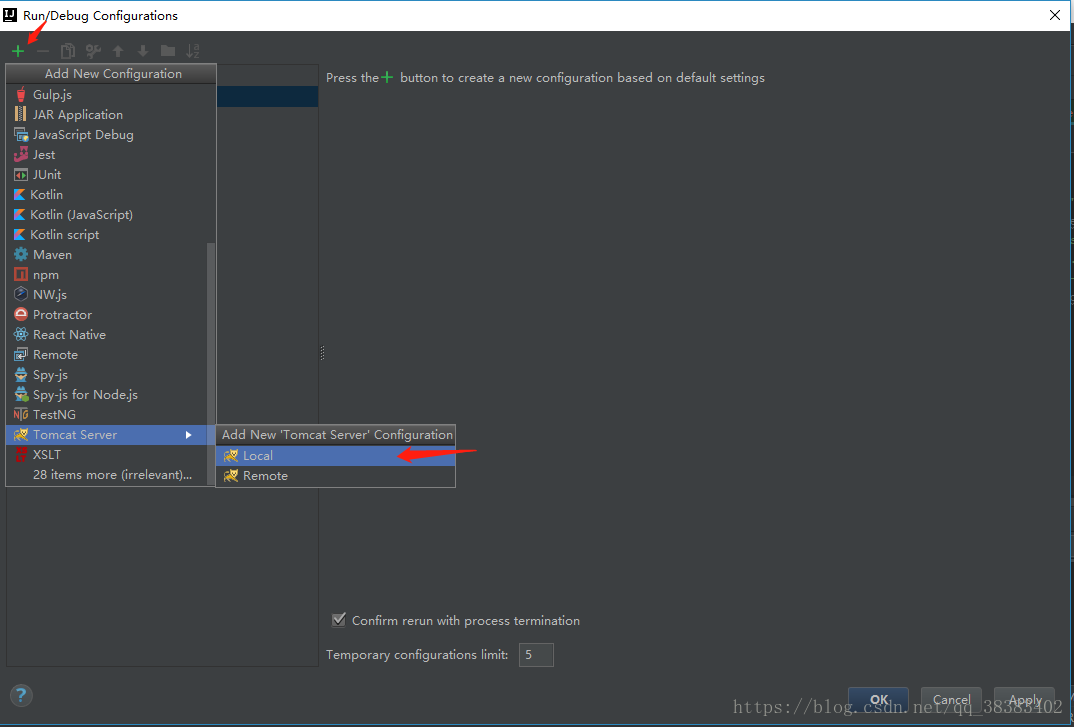Click the green plus Add Configuration icon
This screenshot has height=727, width=1074.
(x=18, y=51)
